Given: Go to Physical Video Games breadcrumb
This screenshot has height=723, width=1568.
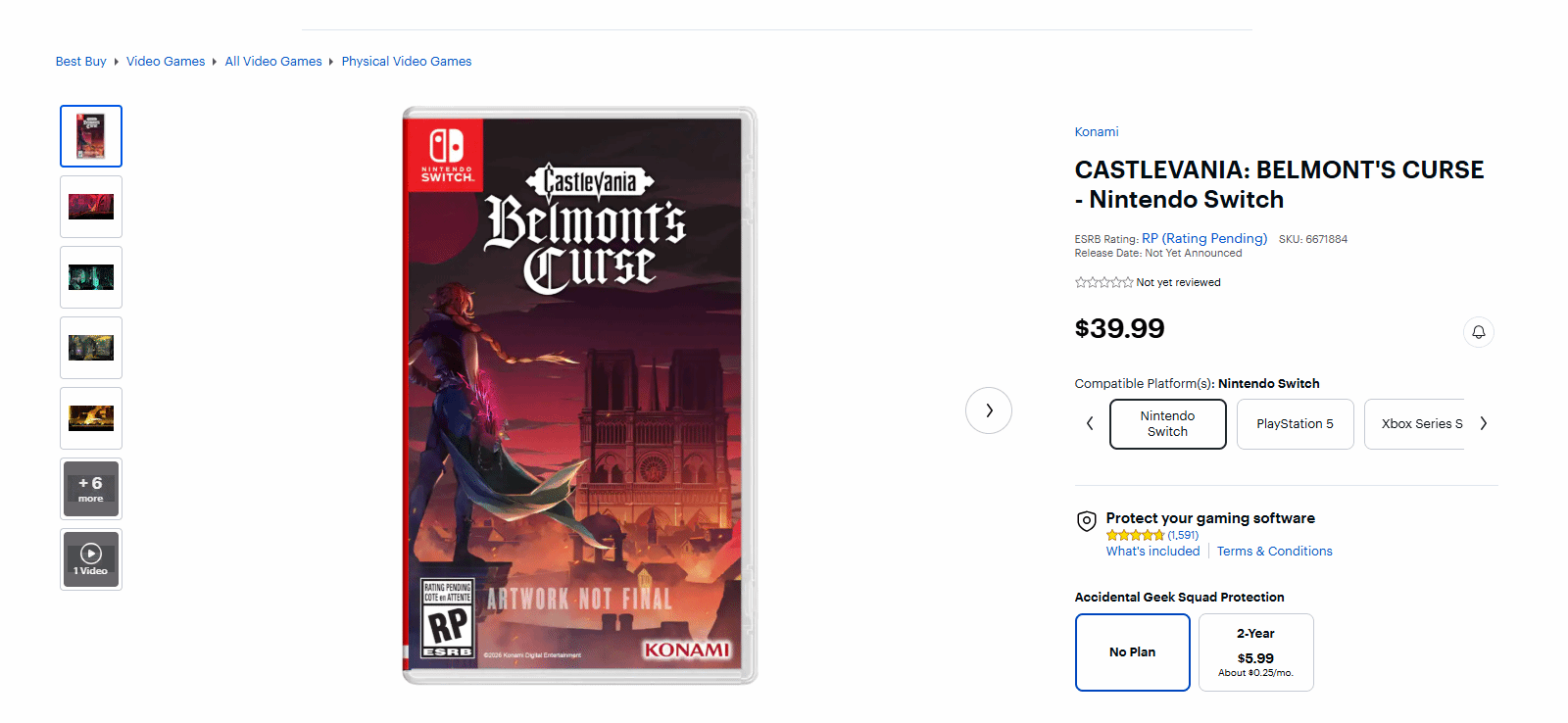Looking at the screenshot, I should 407,62.
